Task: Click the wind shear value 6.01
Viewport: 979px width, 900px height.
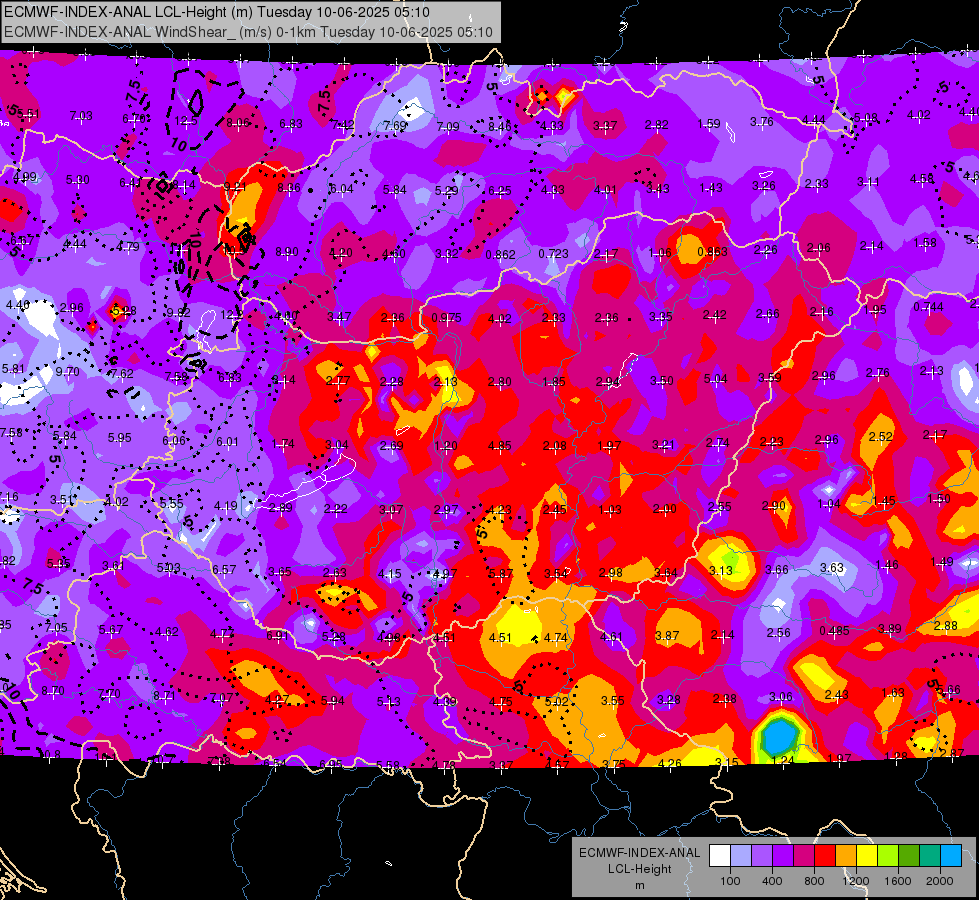Action: (x=227, y=442)
